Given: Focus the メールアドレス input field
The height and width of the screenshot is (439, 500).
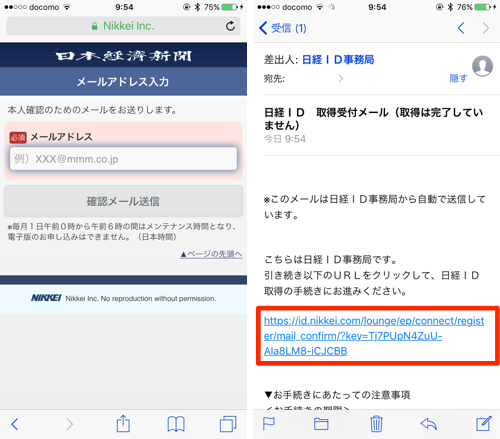Looking at the screenshot, I should coord(123,159).
